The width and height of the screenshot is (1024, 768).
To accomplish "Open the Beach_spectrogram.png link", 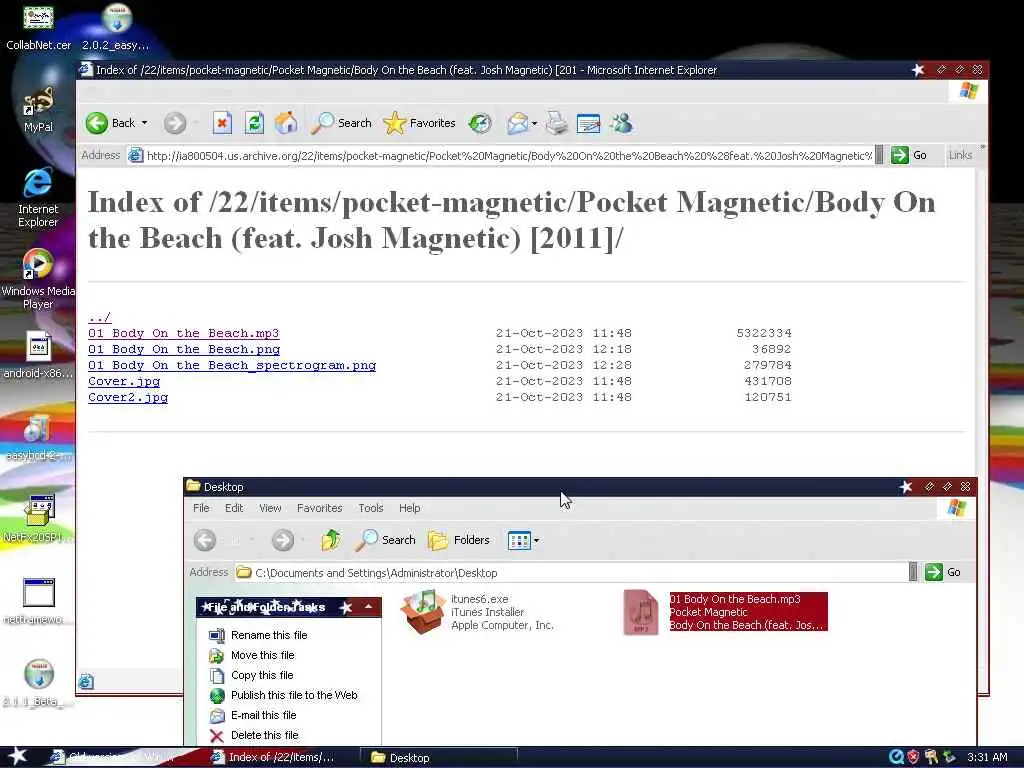I will pos(232,365).
